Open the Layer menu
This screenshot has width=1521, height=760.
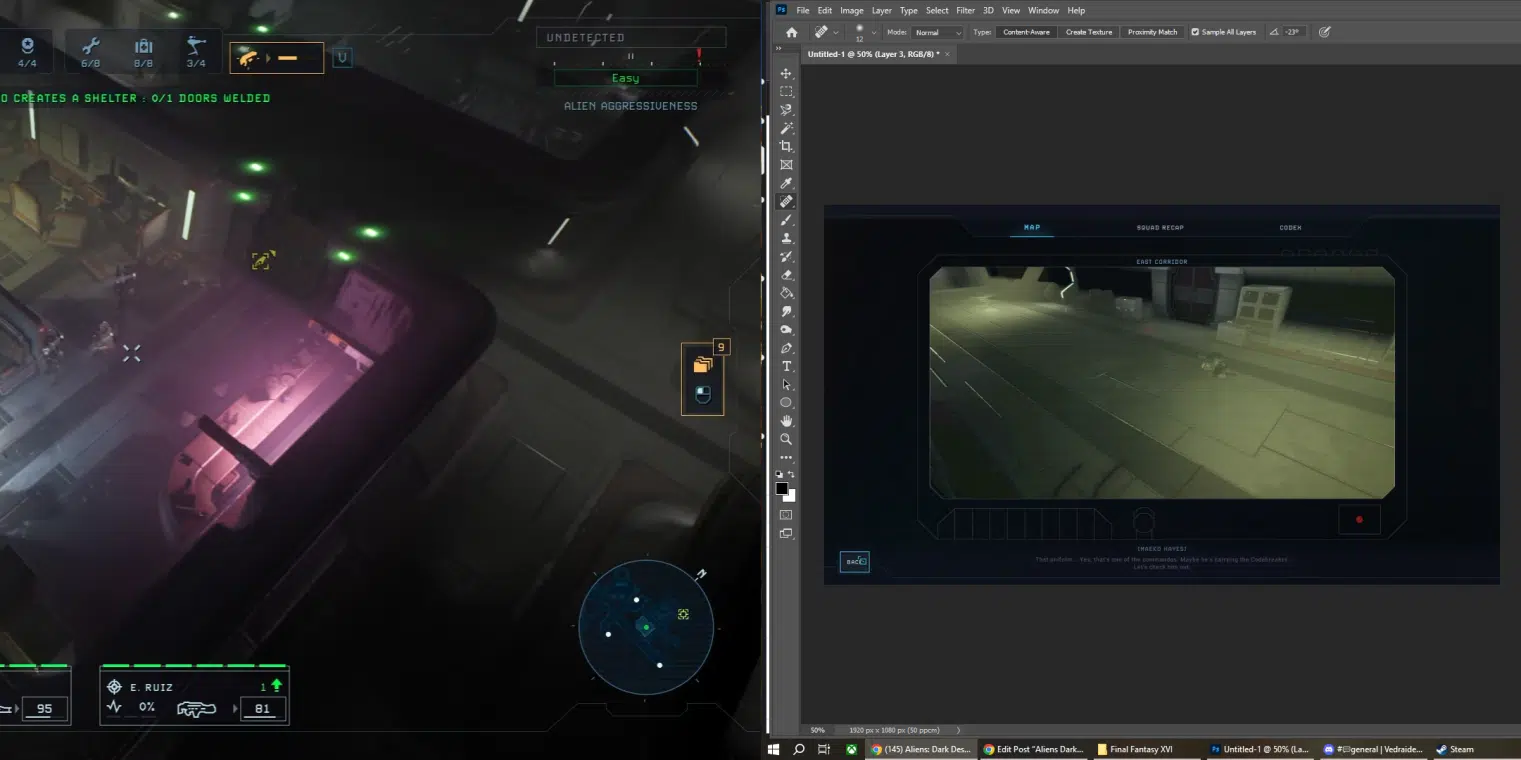click(882, 10)
